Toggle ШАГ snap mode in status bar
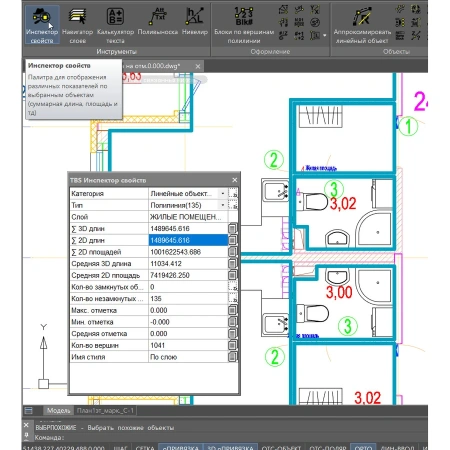Screen dimensions: 450x450 click(x=121, y=447)
